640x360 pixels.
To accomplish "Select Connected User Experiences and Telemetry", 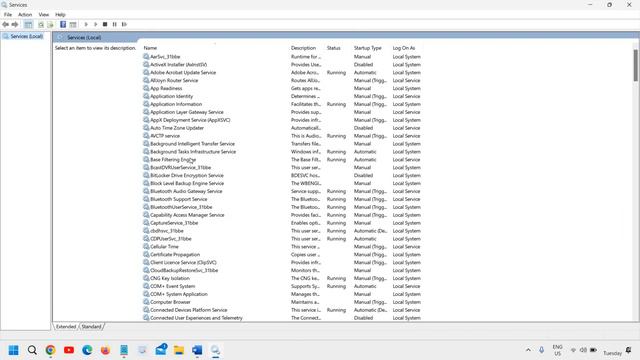I will click(x=196, y=318).
